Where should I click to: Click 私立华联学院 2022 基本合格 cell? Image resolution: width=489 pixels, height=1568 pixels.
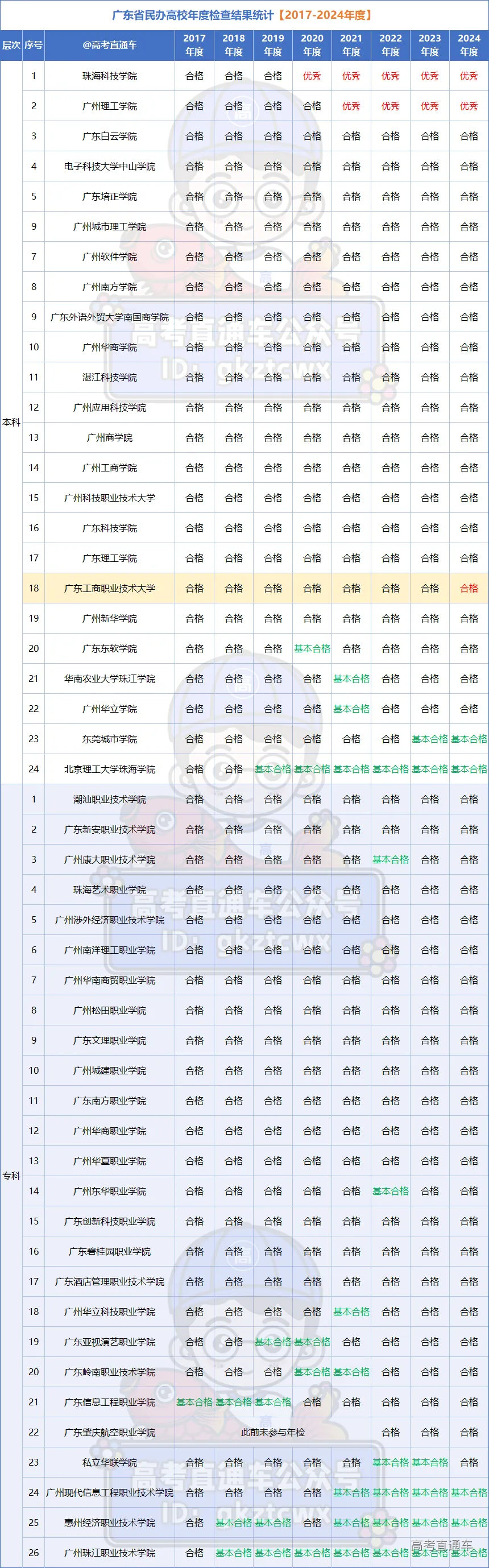[391, 1462]
